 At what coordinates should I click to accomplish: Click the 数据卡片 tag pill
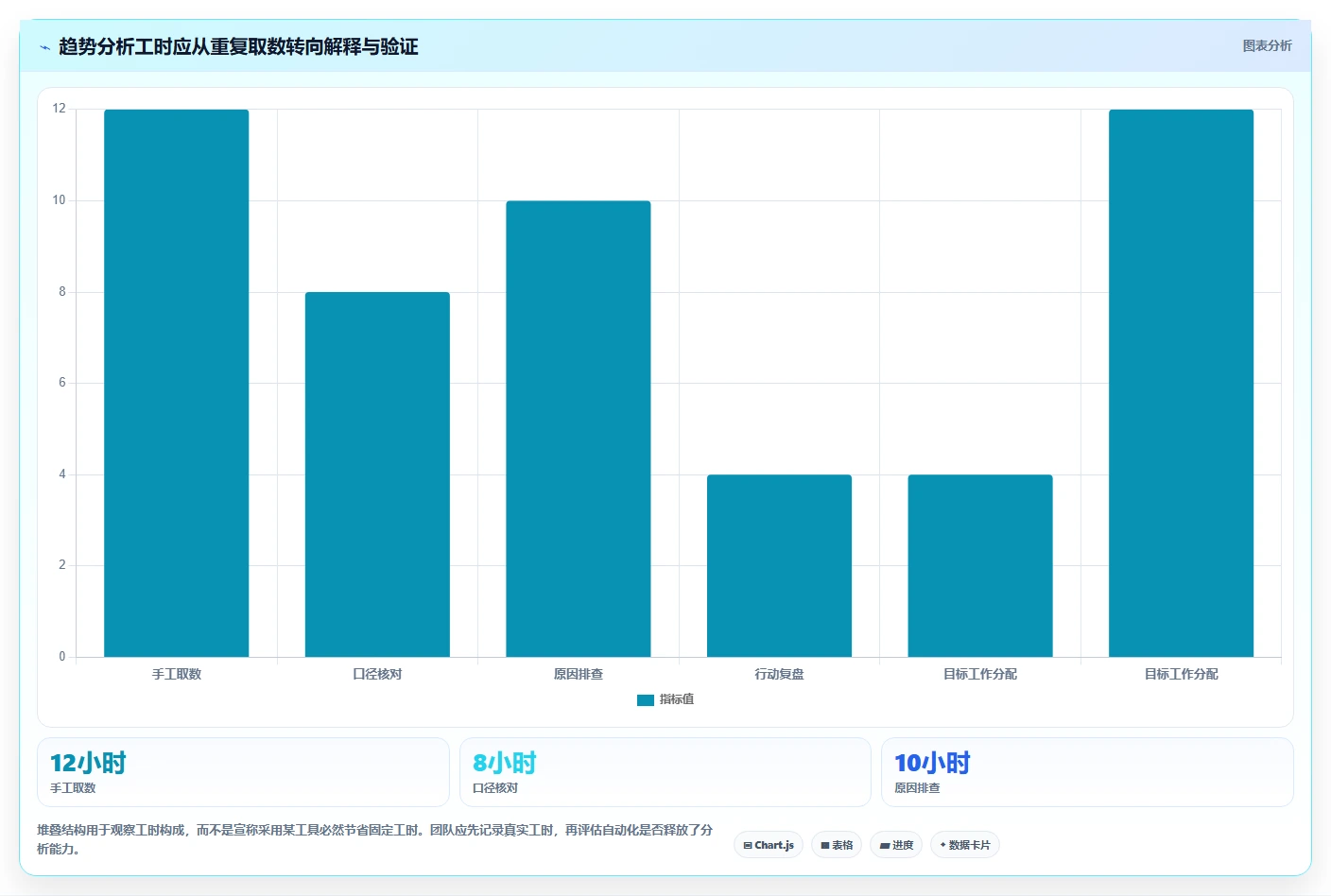point(965,845)
